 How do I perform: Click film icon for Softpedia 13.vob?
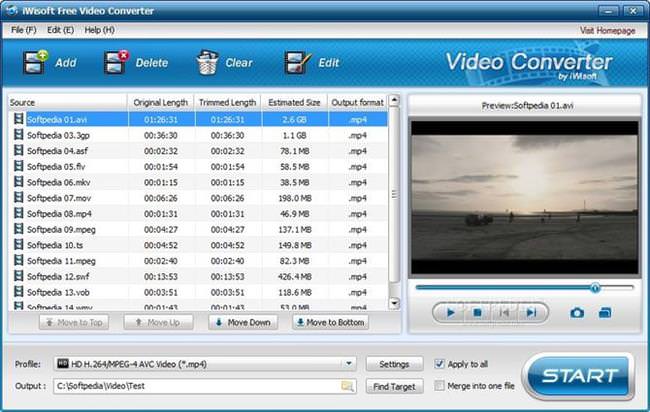tap(18, 292)
